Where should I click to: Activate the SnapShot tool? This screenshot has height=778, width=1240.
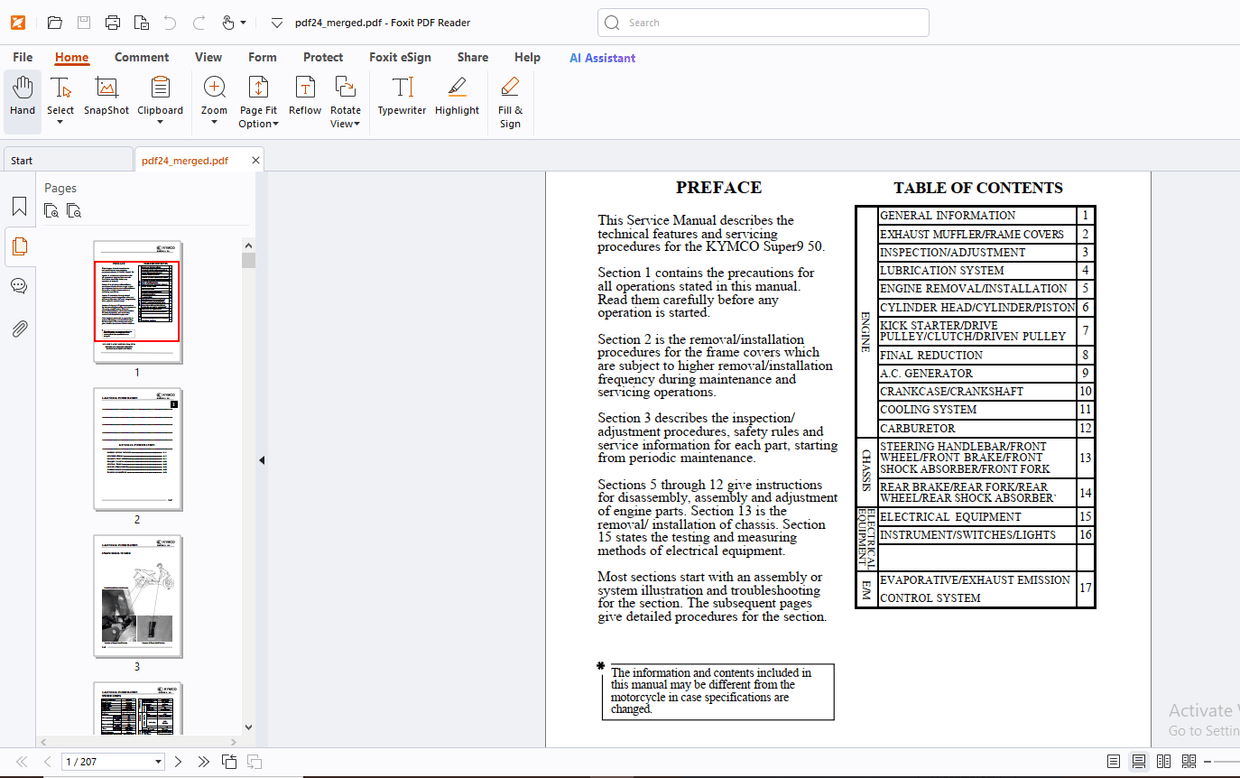106,97
